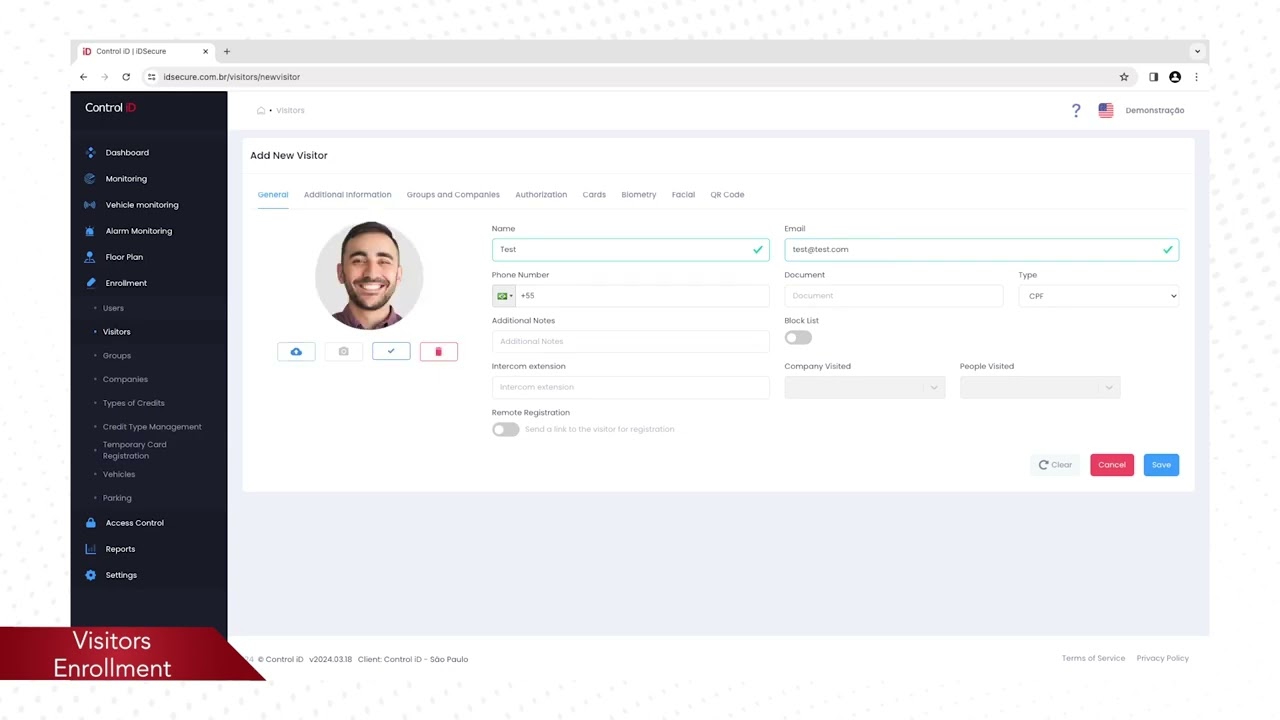The width and height of the screenshot is (1280, 720).
Task: Delete the visitor photo with the trash icon
Action: [x=438, y=352]
